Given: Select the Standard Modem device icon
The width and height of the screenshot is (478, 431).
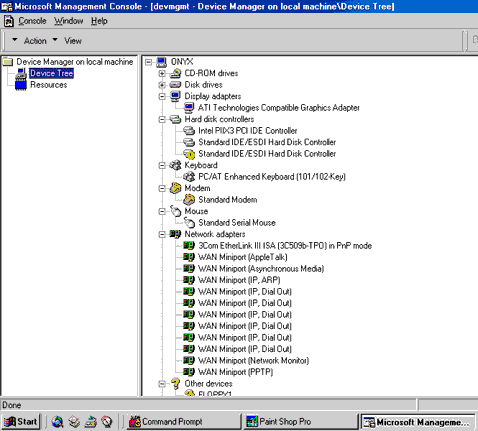Looking at the screenshot, I should click(189, 200).
